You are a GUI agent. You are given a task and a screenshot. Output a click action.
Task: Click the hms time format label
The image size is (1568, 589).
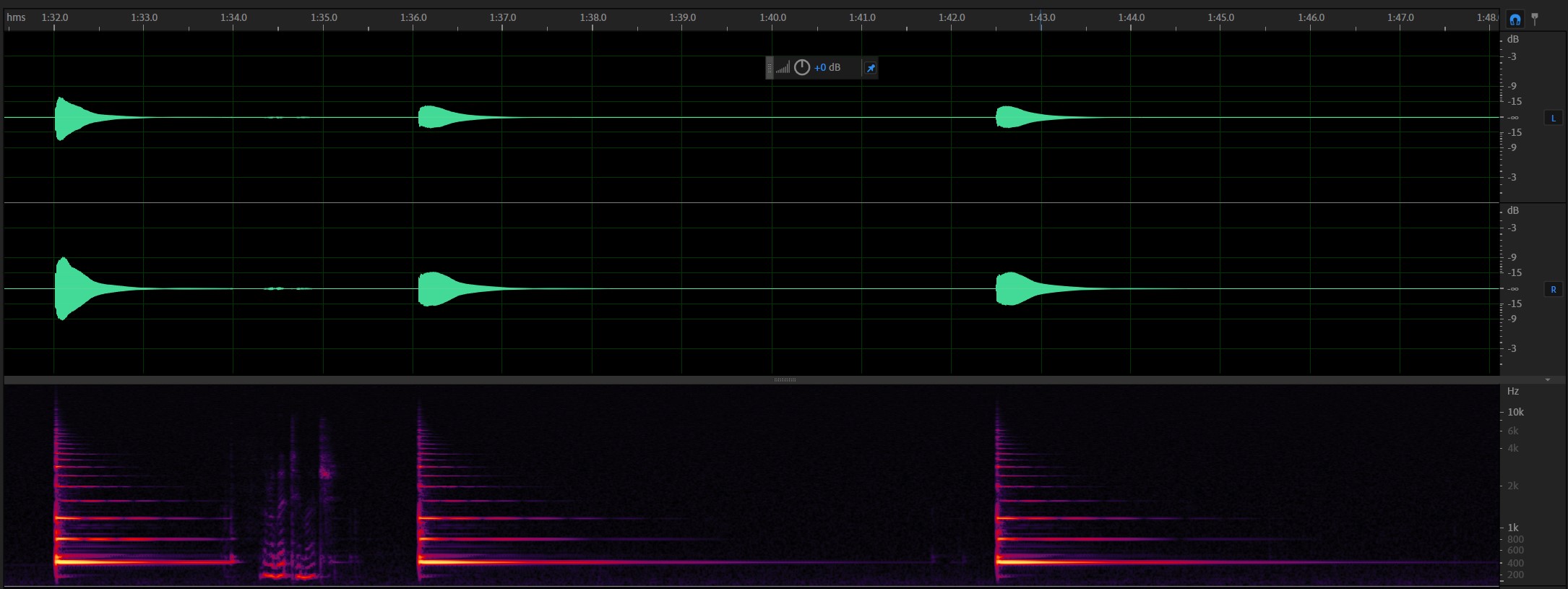coord(16,17)
